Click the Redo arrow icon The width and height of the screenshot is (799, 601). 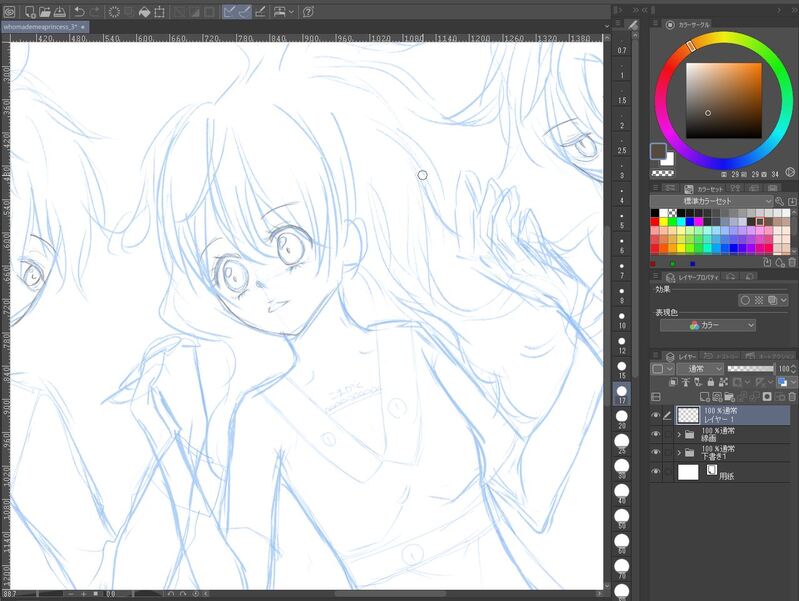[x=95, y=11]
